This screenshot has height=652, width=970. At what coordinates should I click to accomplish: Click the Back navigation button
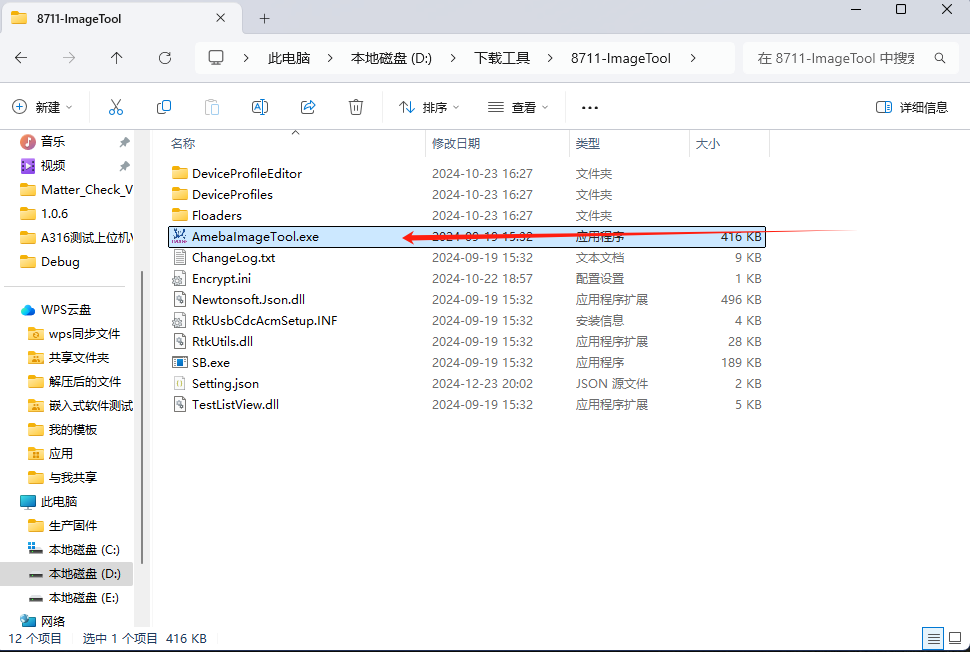21,58
